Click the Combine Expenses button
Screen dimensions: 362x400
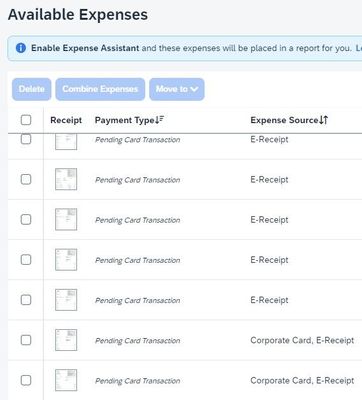pyautogui.click(x=100, y=89)
